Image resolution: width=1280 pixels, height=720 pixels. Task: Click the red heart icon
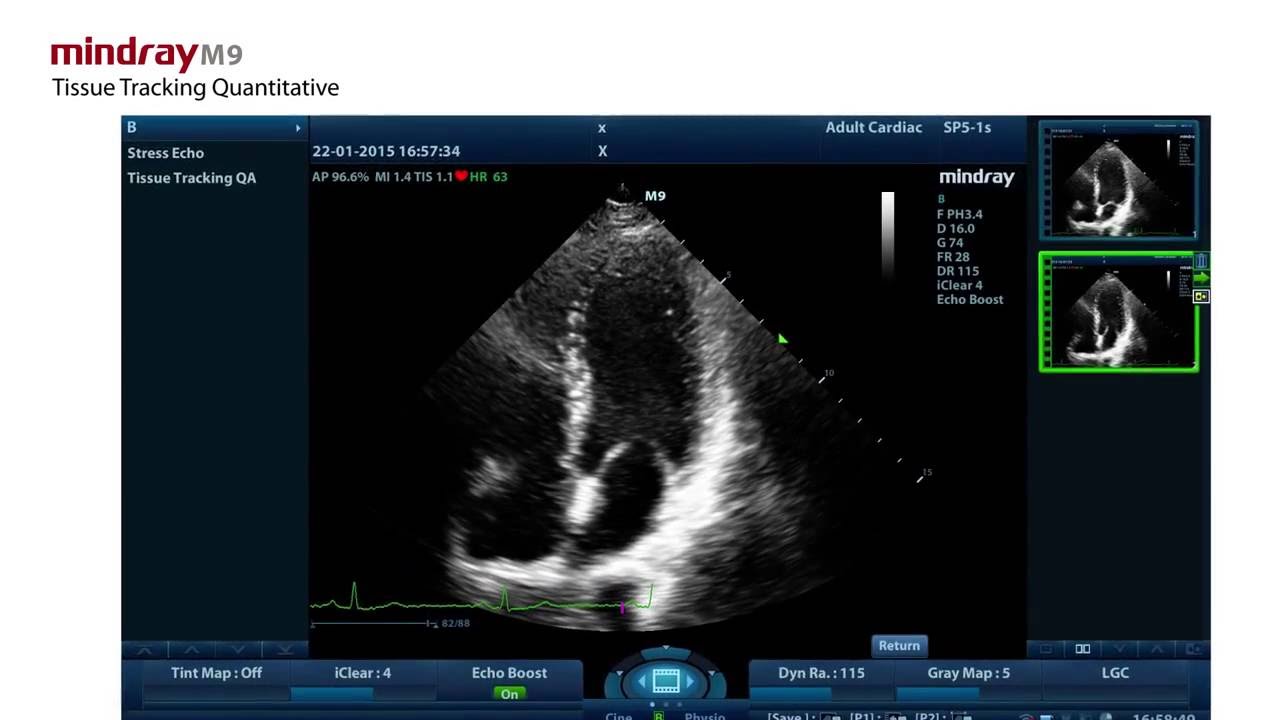461,176
